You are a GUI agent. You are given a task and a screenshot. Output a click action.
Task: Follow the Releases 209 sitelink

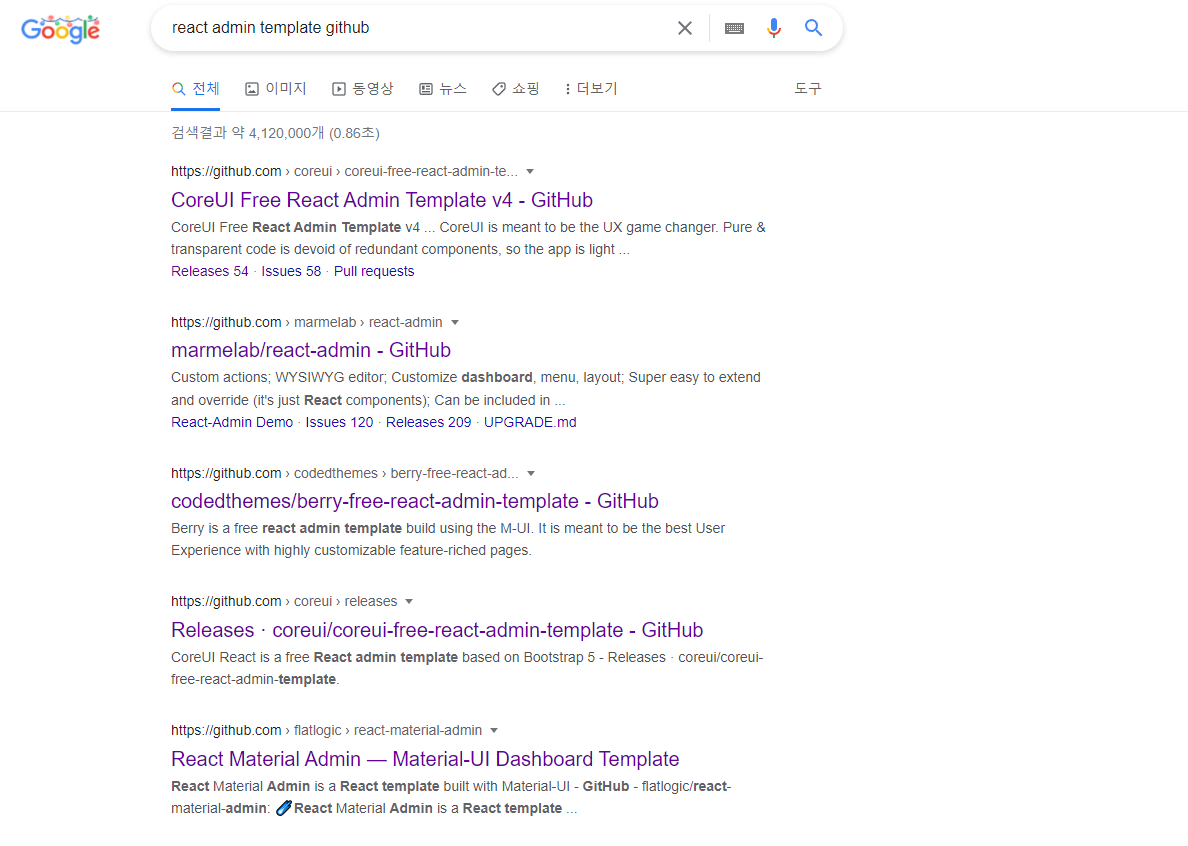tap(428, 423)
